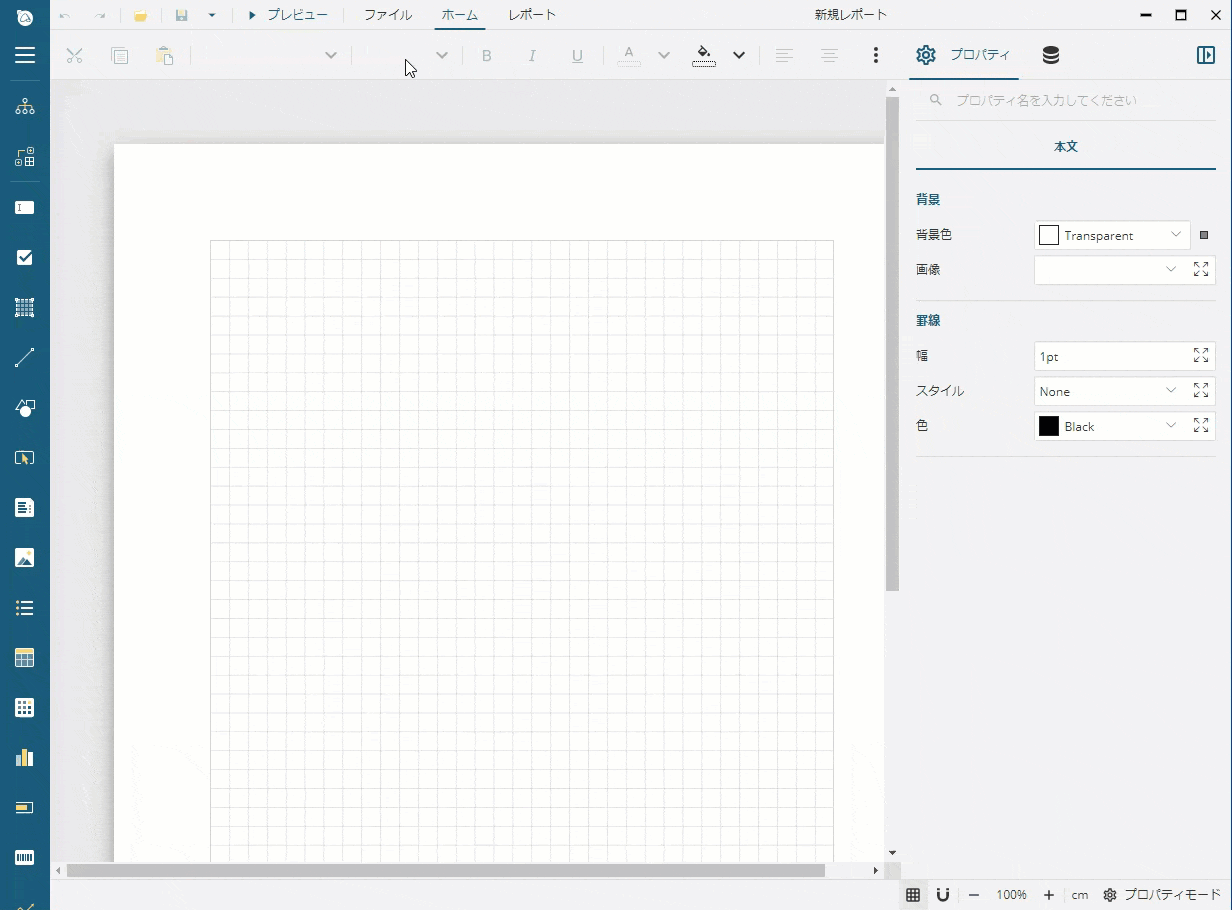Select the Image tool in the sidebar

tap(24, 557)
